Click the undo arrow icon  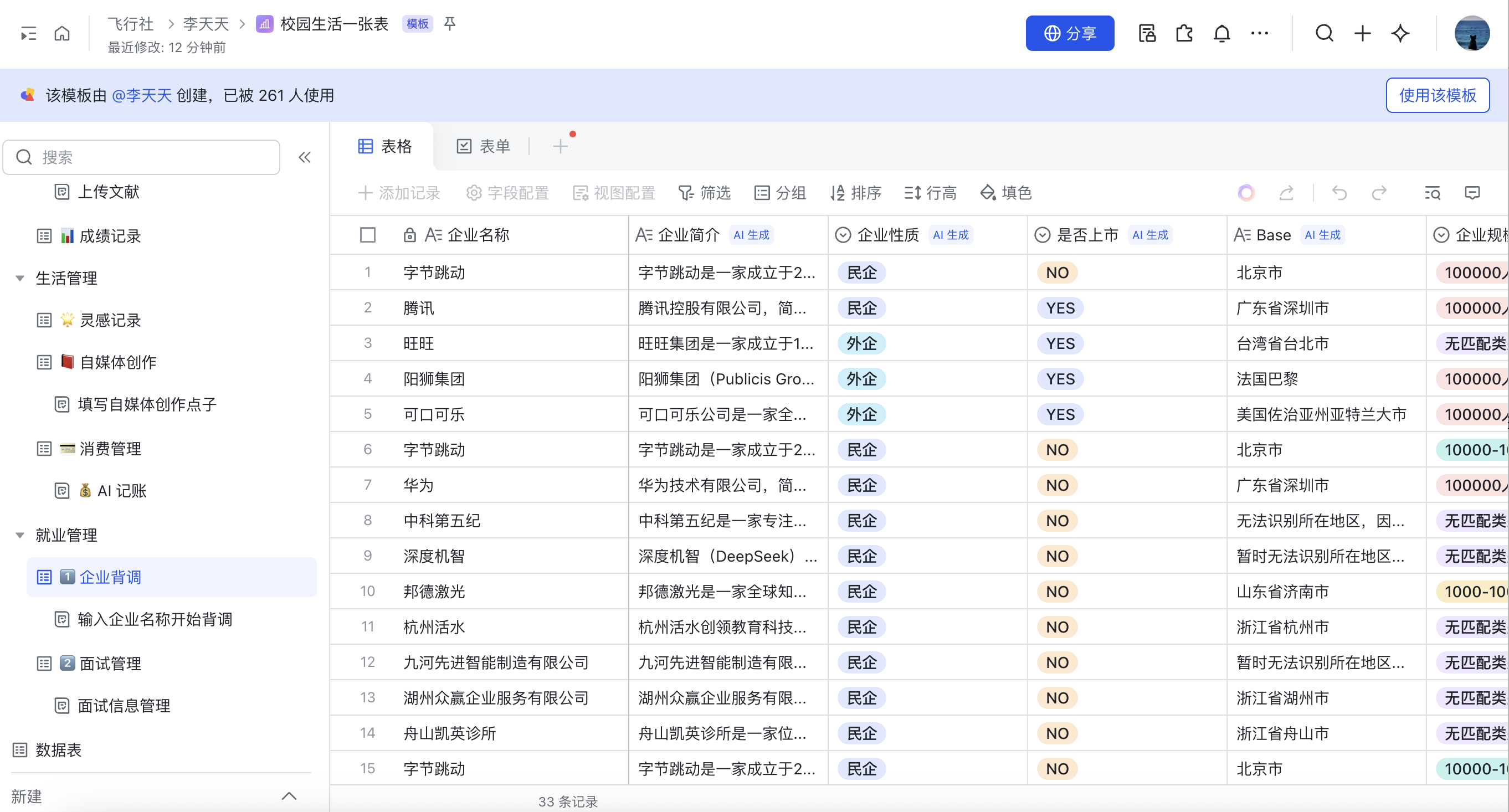click(x=1339, y=193)
